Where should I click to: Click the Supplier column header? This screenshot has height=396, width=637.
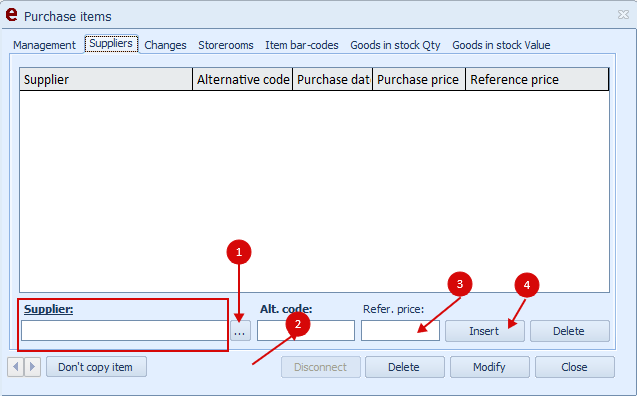pos(106,79)
